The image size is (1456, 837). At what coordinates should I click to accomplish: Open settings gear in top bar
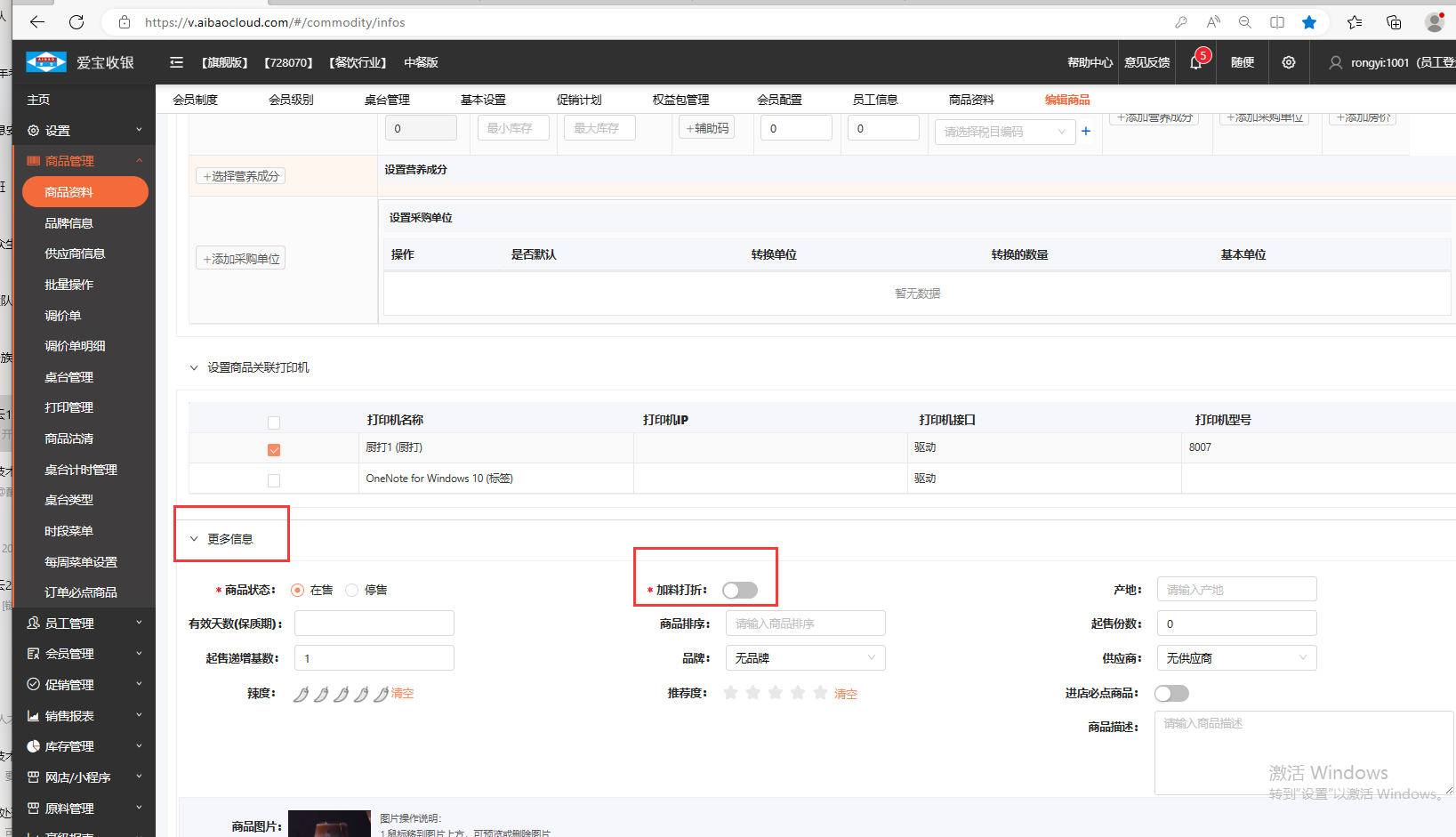(x=1288, y=62)
